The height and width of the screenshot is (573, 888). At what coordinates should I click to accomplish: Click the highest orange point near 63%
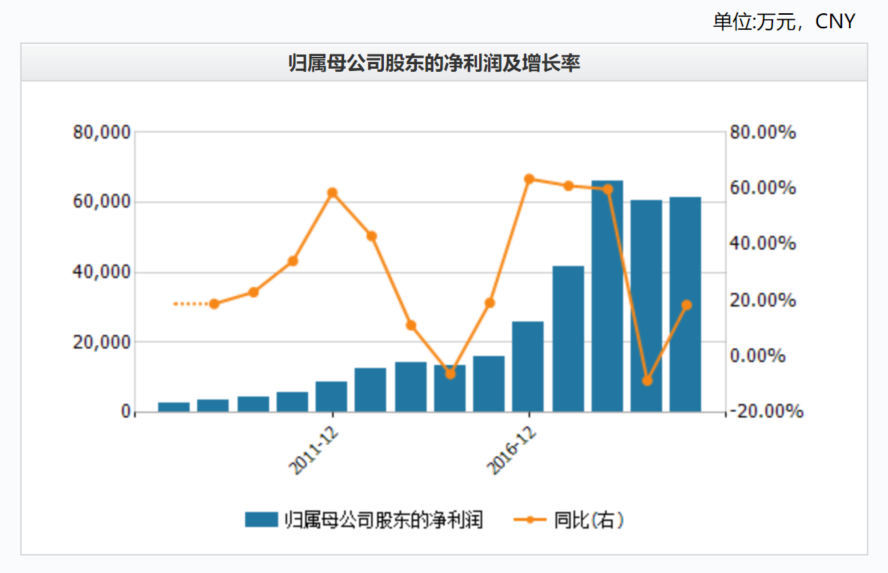coord(529,179)
